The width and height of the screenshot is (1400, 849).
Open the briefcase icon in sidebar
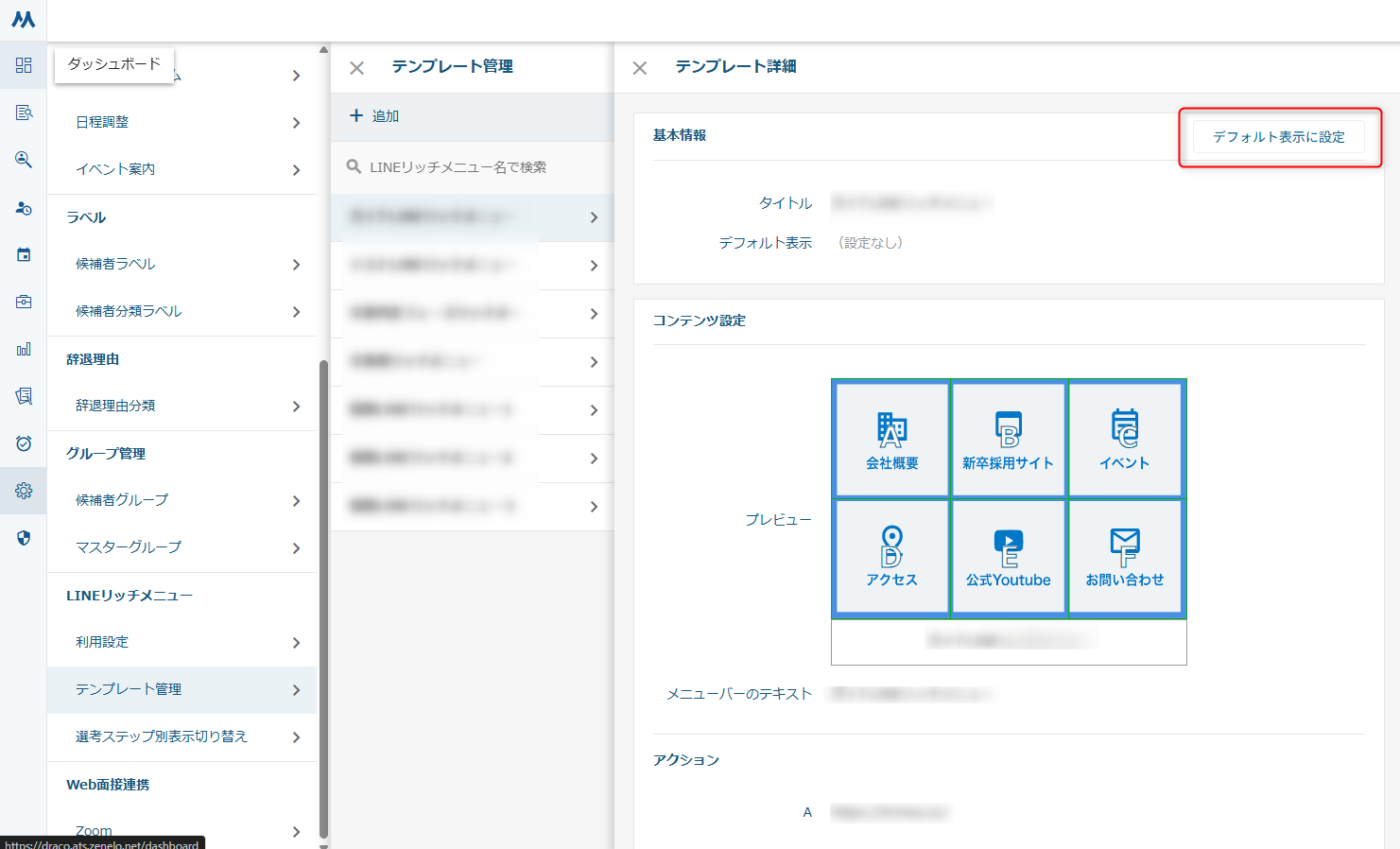tap(24, 302)
